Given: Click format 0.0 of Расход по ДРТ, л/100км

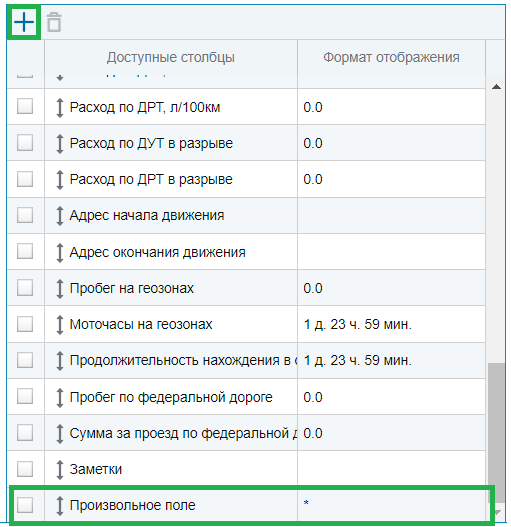Looking at the screenshot, I should point(313,108).
